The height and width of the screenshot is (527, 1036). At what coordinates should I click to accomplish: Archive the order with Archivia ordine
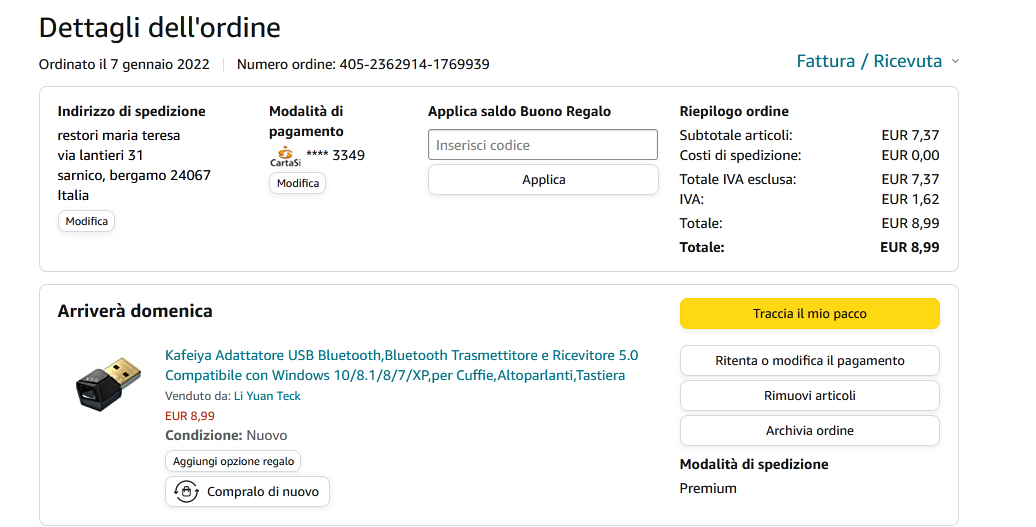click(809, 431)
